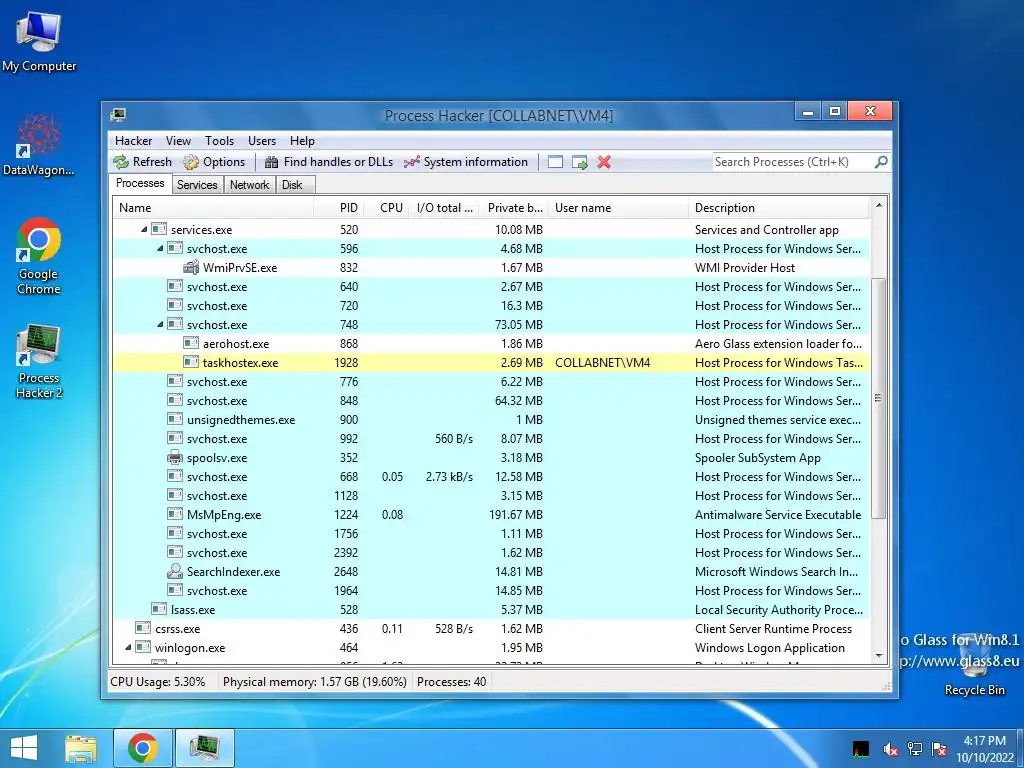The width and height of the screenshot is (1024, 768).
Task: Collapse svchost.exe PID 596 node
Action: tap(160, 248)
